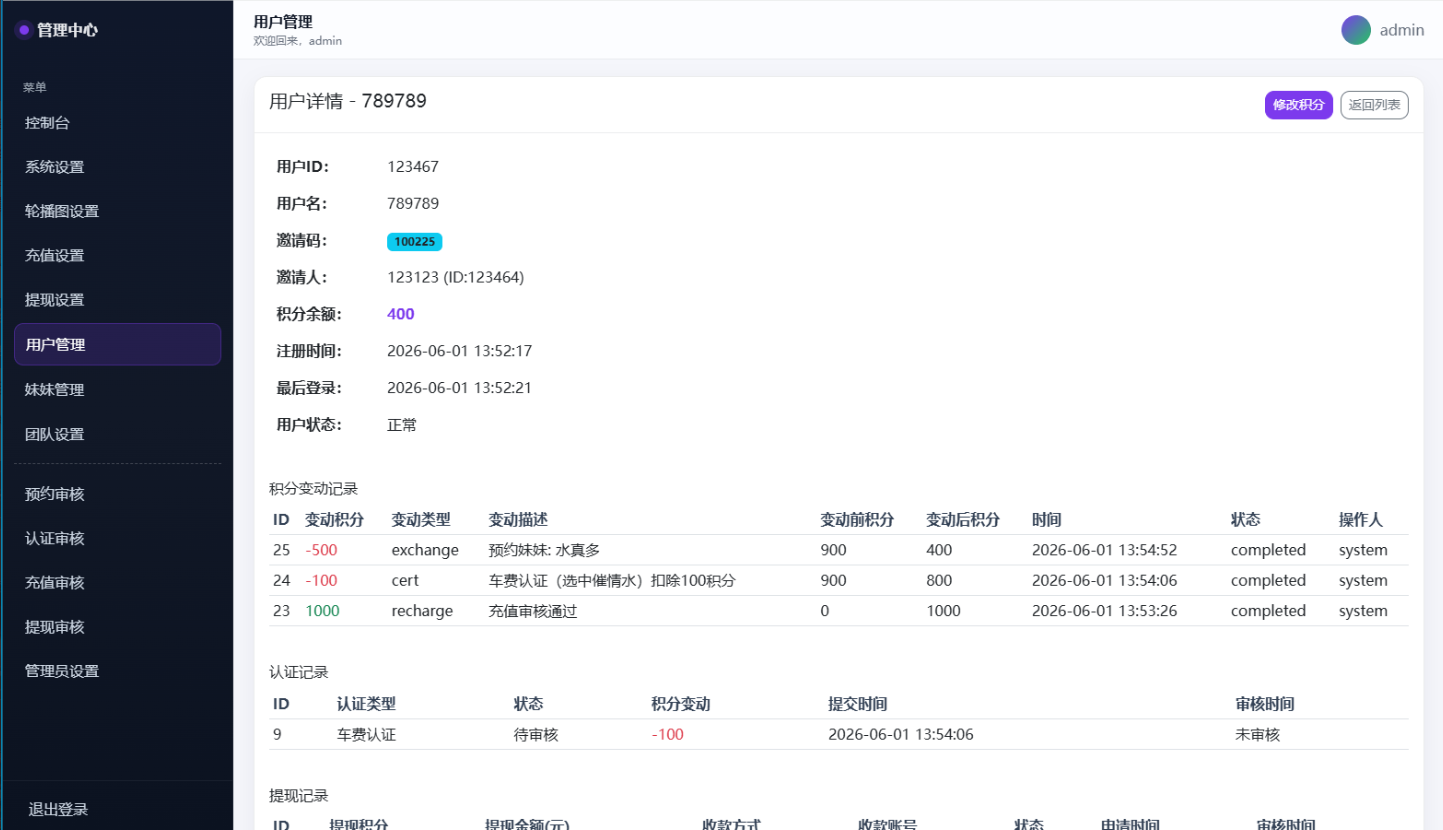Image resolution: width=1443 pixels, height=830 pixels.
Task: Open 控制台 in the sidebar
Action: click(x=117, y=123)
